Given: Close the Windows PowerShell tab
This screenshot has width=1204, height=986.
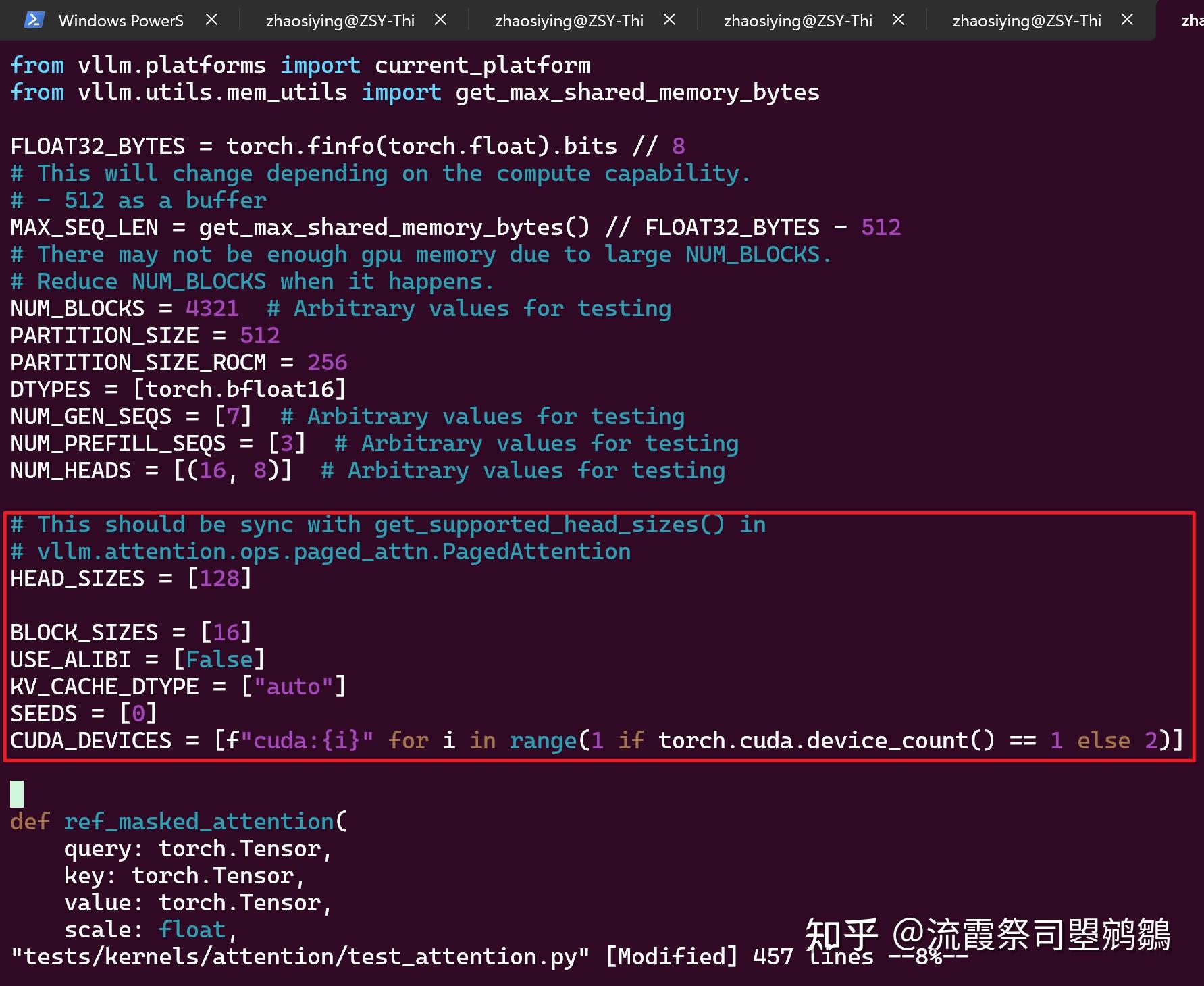Looking at the screenshot, I should click(x=211, y=20).
